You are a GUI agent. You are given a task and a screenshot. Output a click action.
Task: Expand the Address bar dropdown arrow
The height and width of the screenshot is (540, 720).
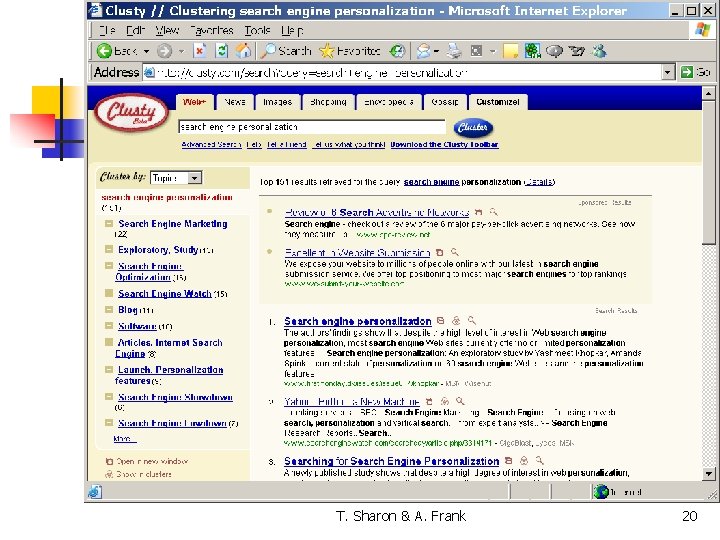[668, 72]
